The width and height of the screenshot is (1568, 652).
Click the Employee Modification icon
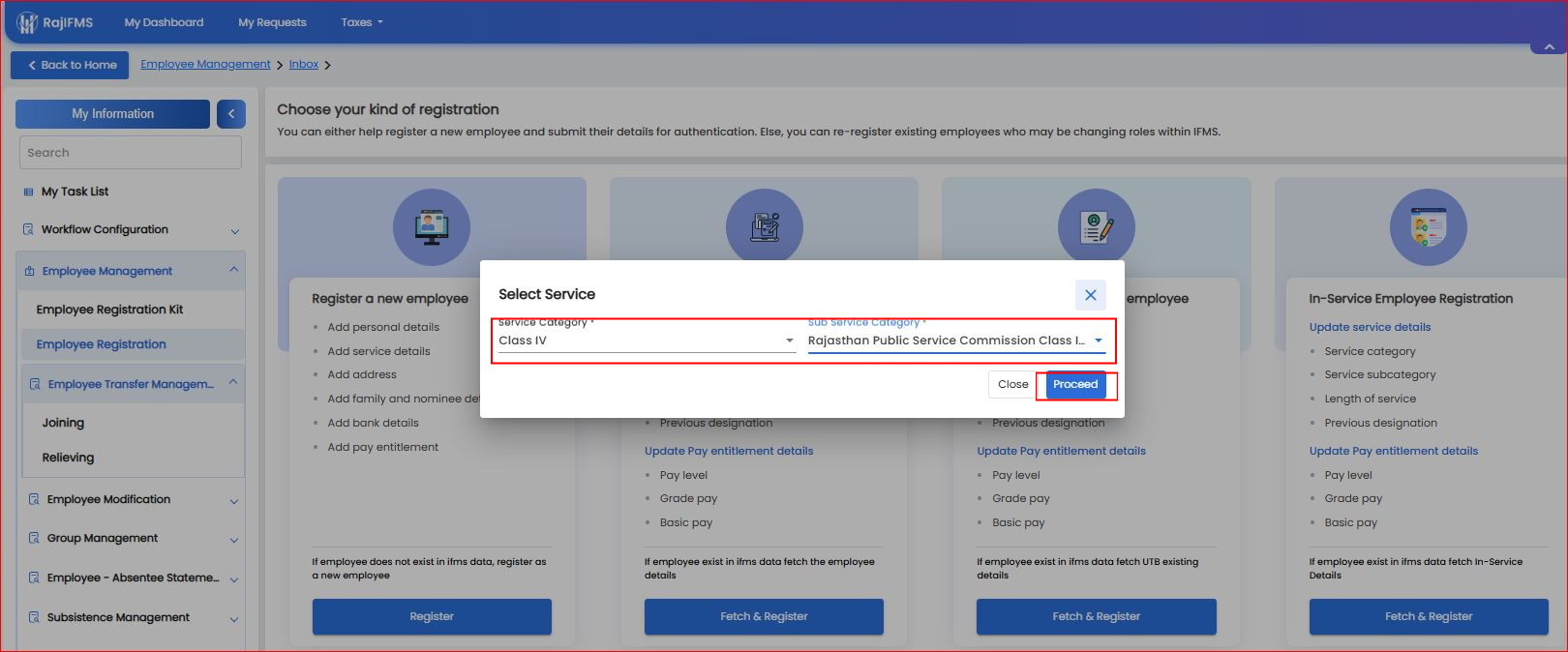point(34,499)
